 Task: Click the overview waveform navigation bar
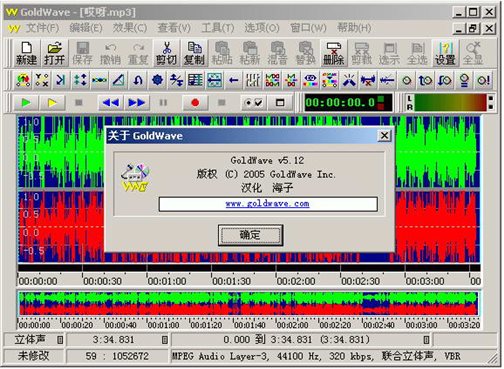(x=249, y=303)
